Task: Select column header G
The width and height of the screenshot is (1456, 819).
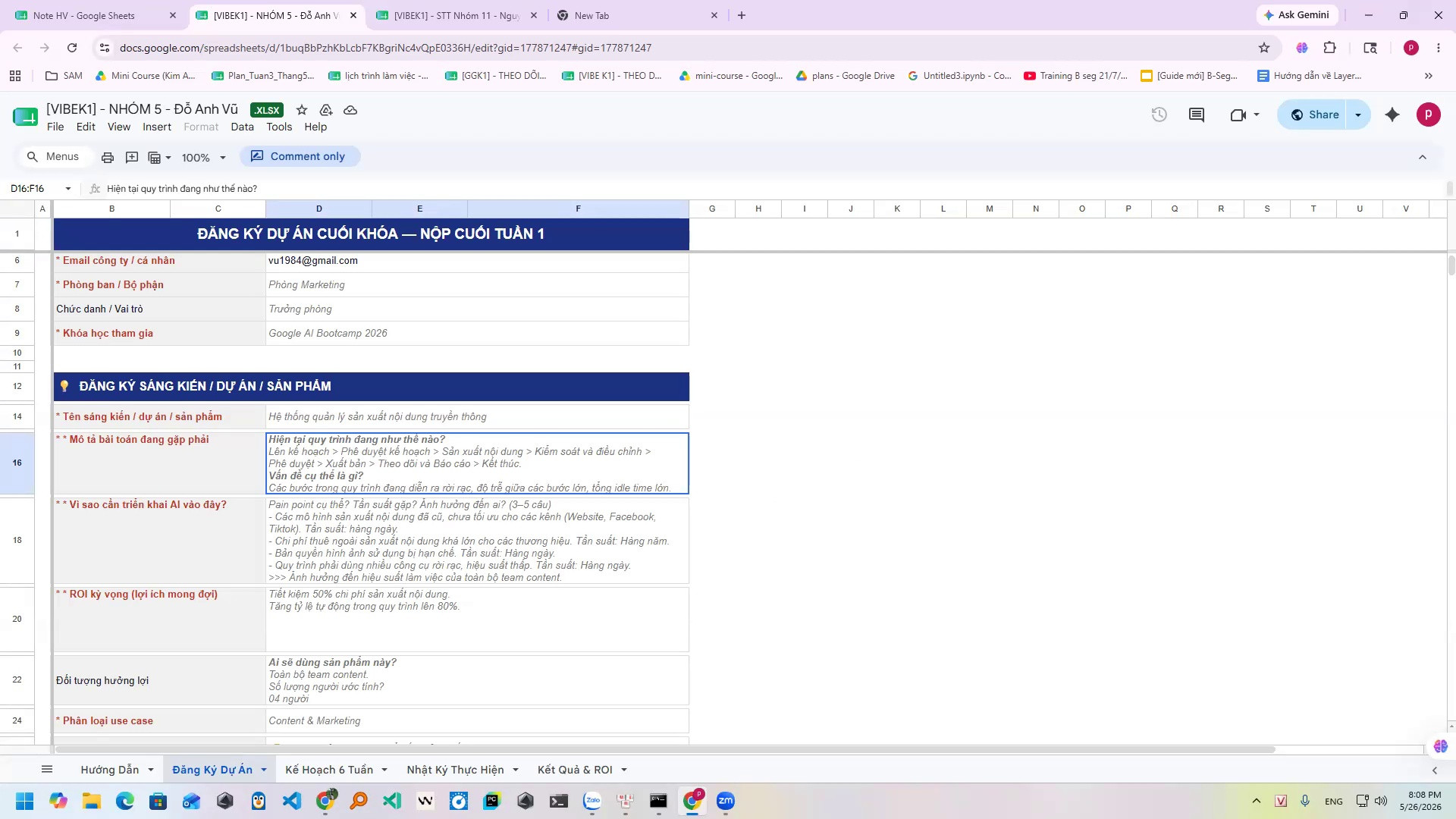Action: coord(712,209)
